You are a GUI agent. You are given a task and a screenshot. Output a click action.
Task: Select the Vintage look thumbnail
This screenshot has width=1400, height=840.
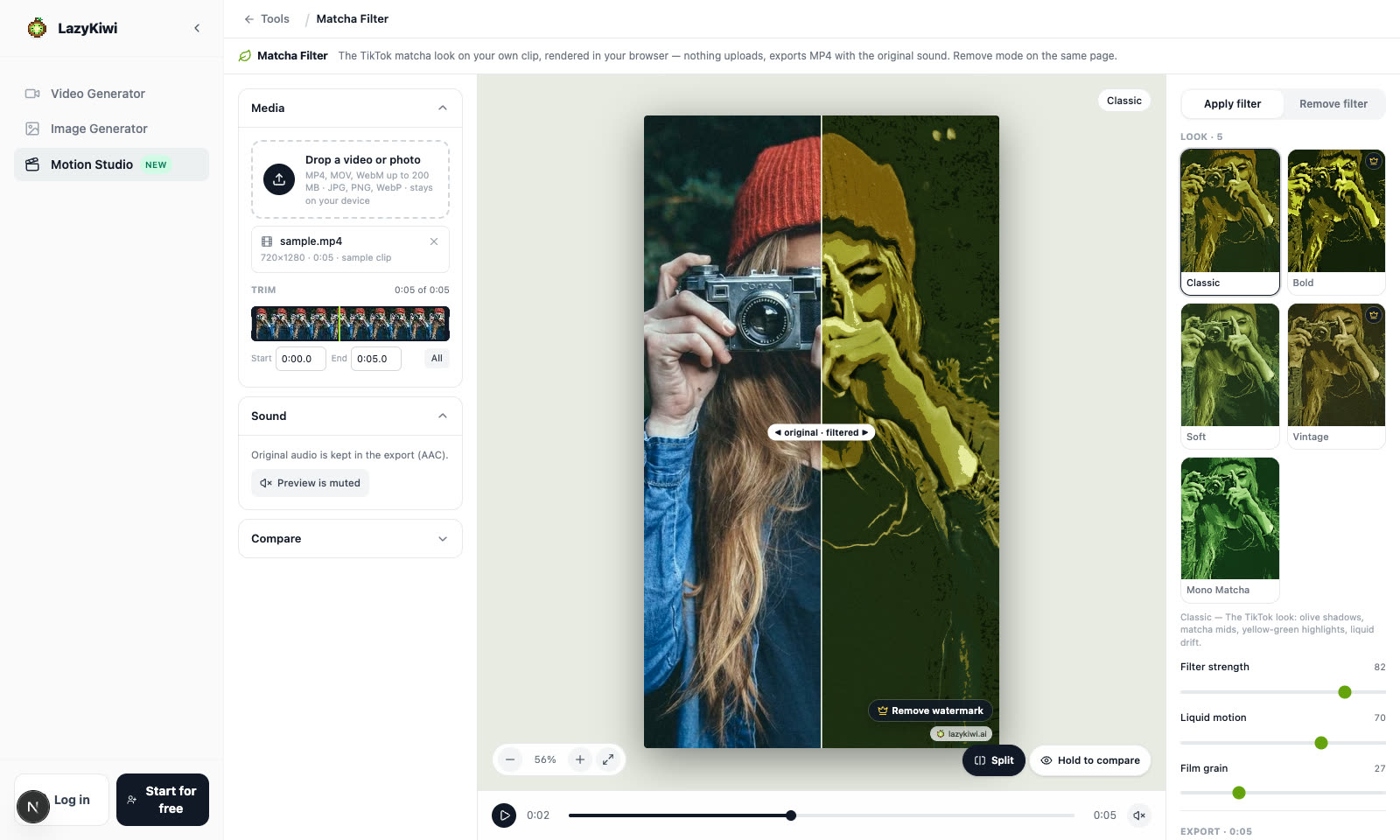click(1336, 375)
